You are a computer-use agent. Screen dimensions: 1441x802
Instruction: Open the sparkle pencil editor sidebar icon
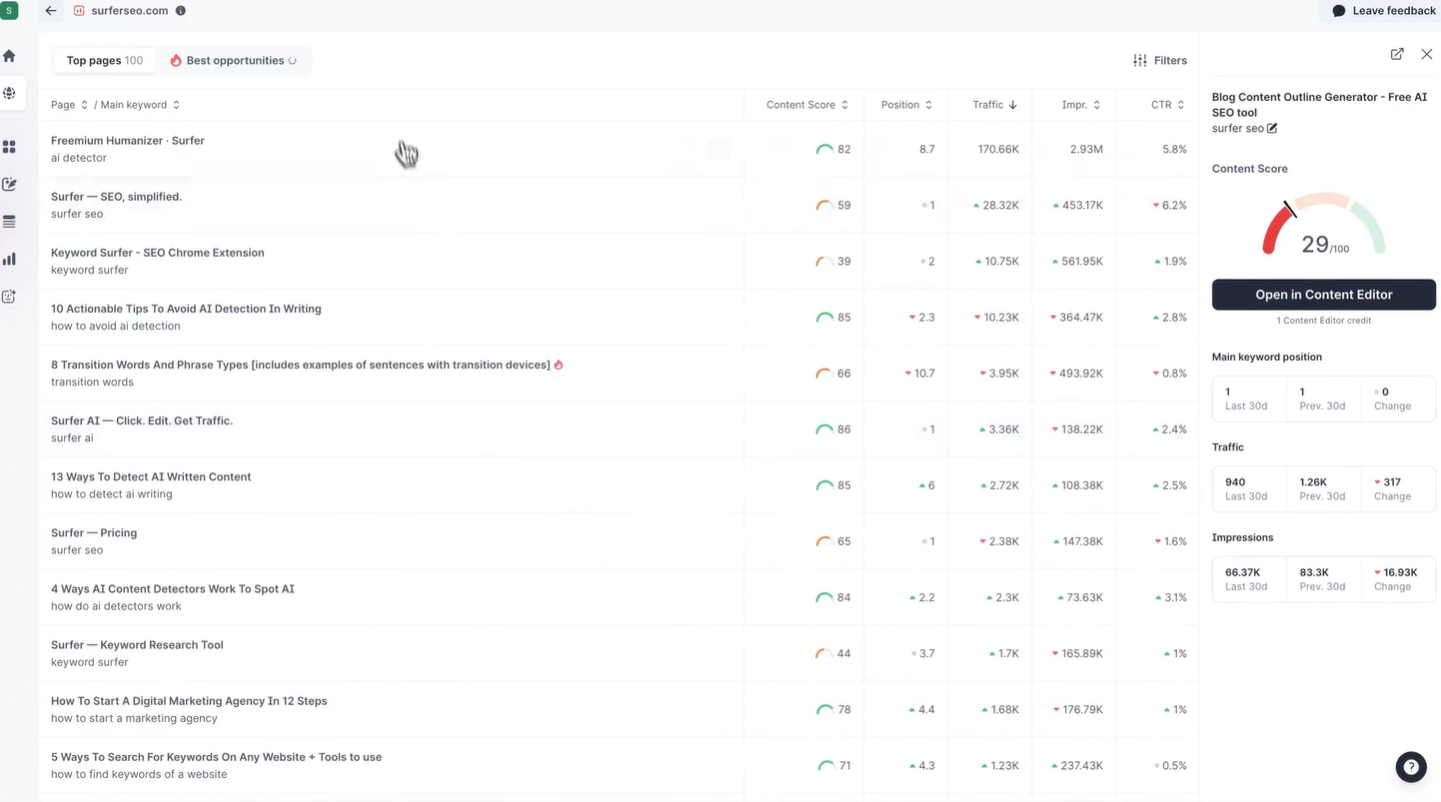coord(9,184)
